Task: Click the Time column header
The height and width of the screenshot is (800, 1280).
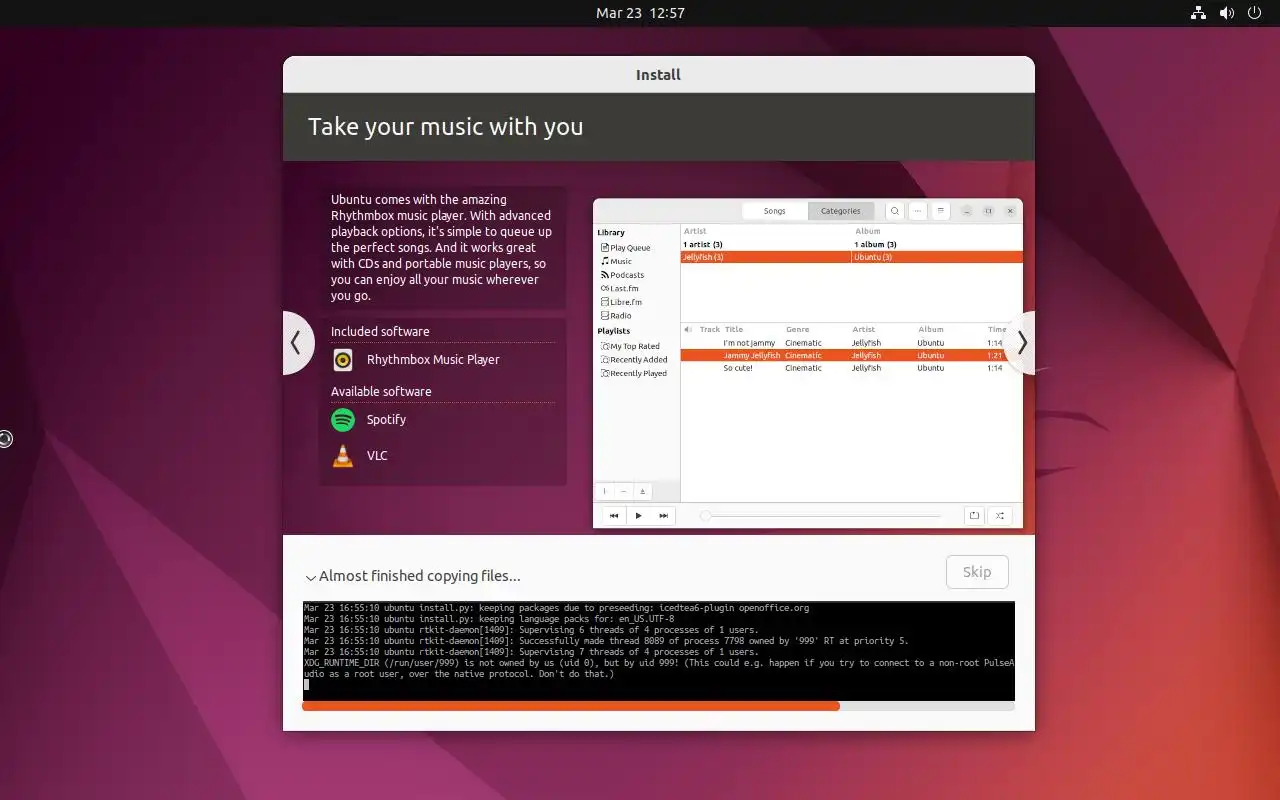Action: 997,329
